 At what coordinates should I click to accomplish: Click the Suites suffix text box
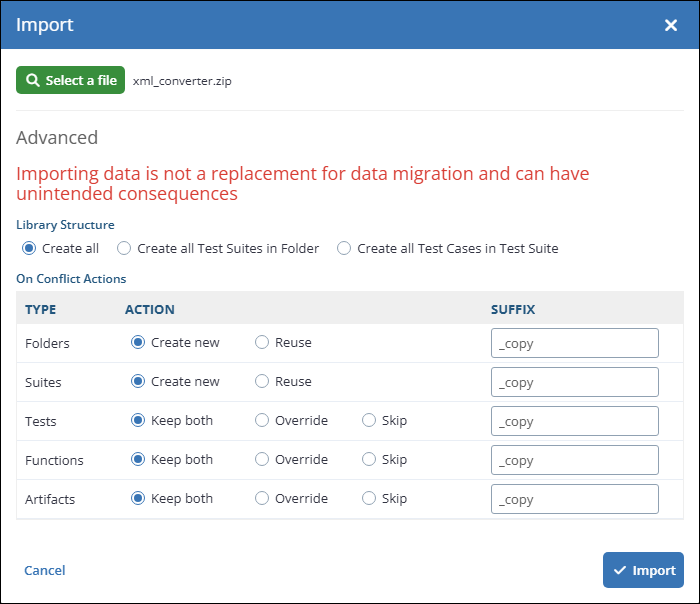pyautogui.click(x=574, y=382)
